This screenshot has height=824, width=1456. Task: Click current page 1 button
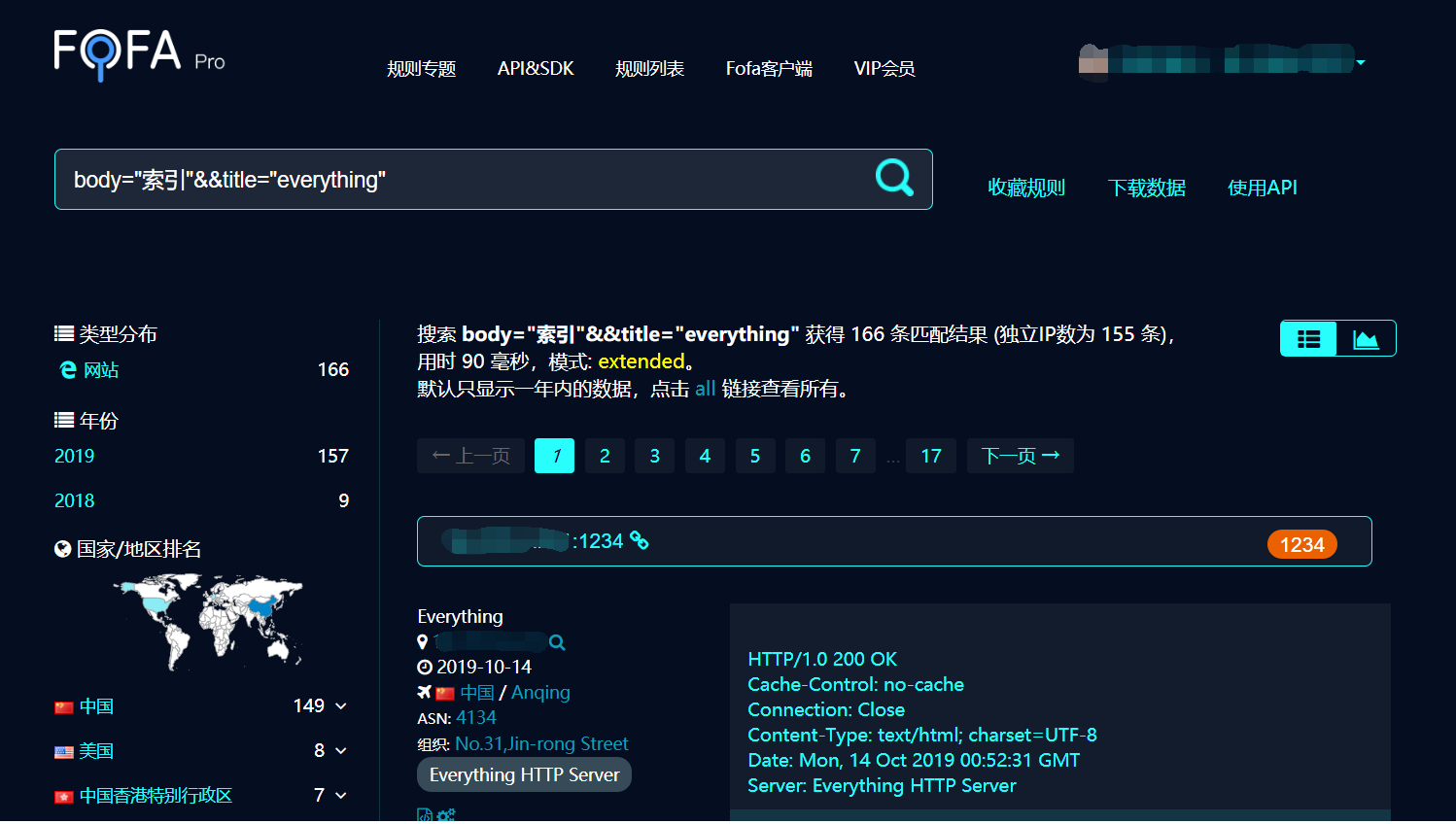555,456
